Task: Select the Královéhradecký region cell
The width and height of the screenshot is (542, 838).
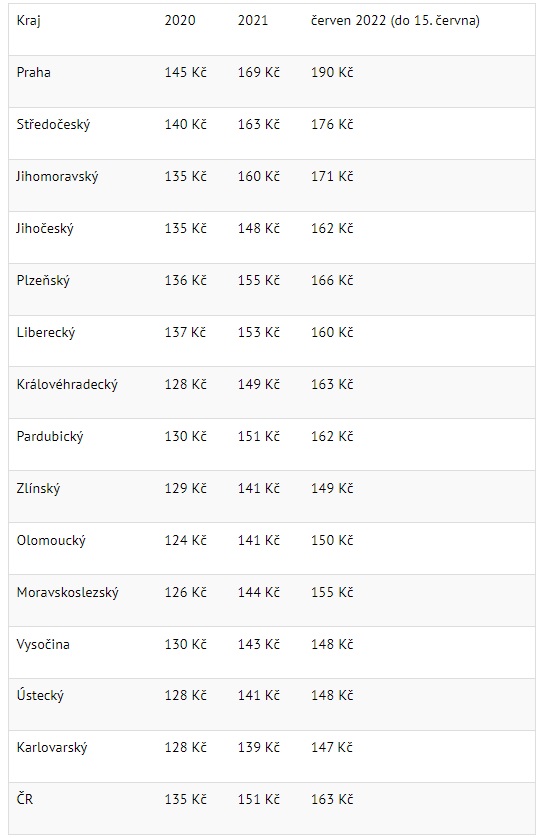Action: tap(67, 385)
